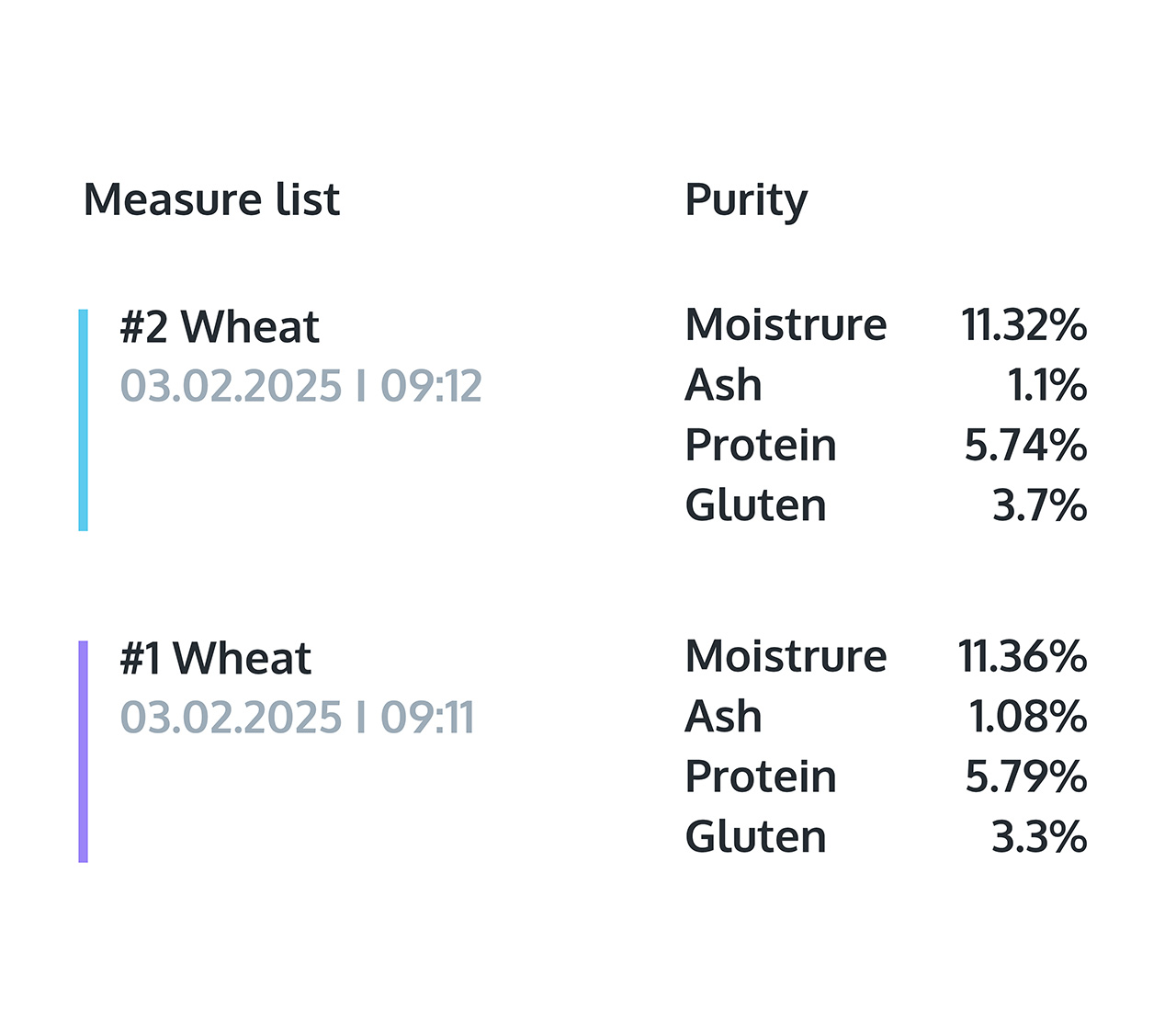Viewport: 1176px width, 1020px height.
Task: Click the blue marker bar beside #2 Wheat
Action: pos(84,420)
